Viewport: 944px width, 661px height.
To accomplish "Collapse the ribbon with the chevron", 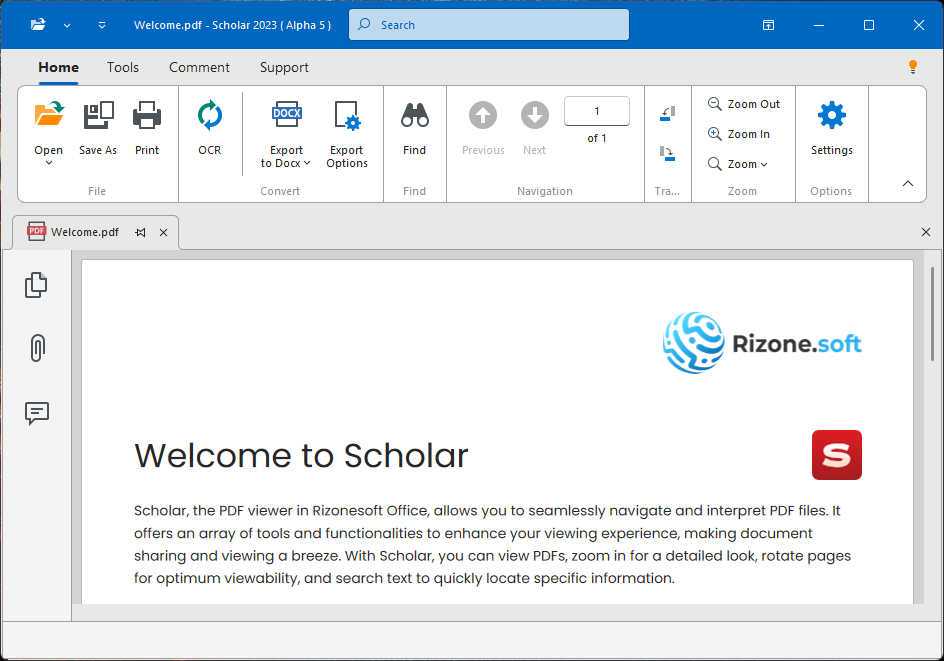I will coord(908,184).
